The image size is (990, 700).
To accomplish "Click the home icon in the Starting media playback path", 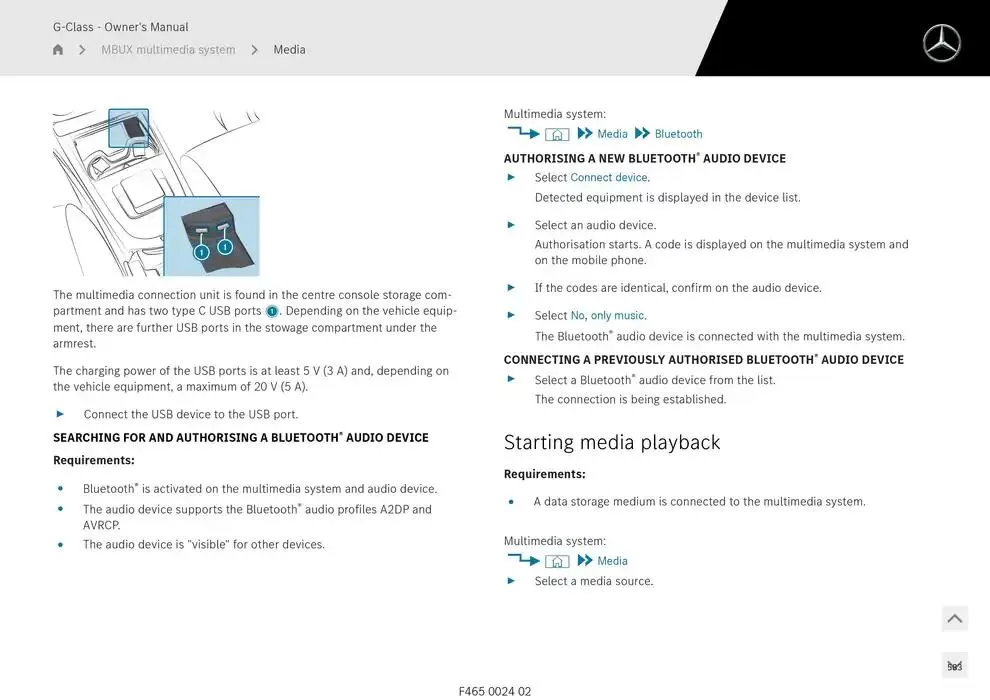I will click(x=557, y=561).
